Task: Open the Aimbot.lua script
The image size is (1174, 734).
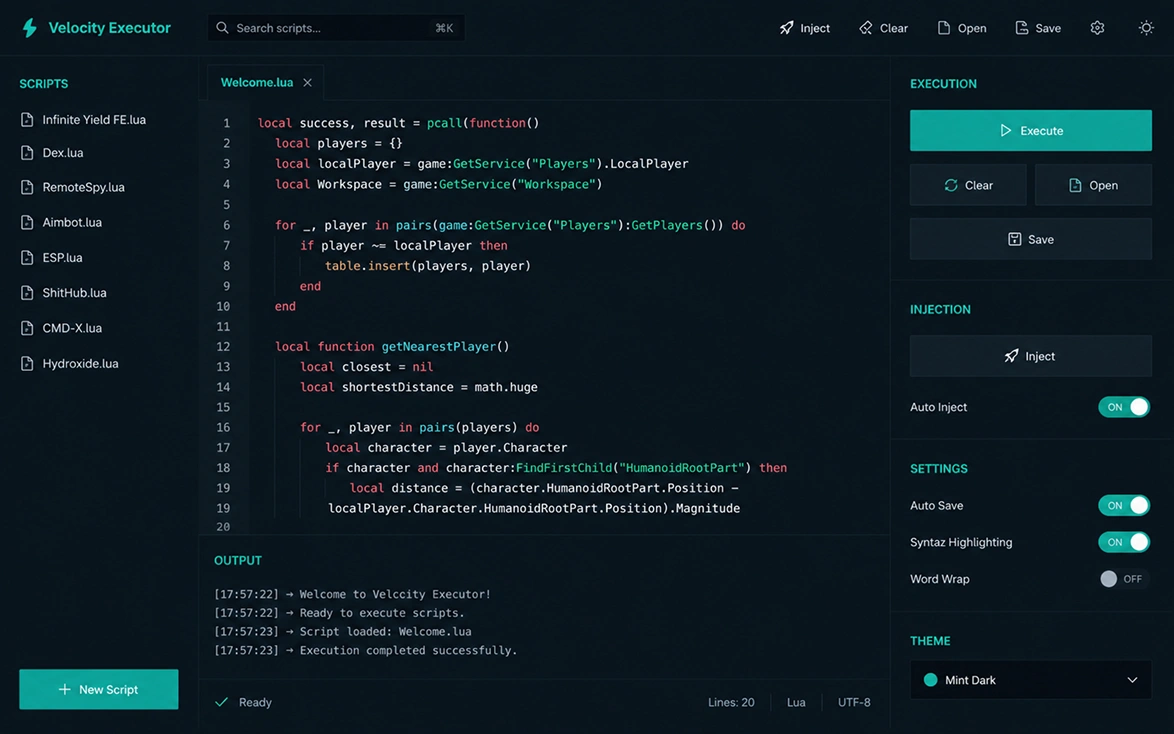Action: click(72, 222)
